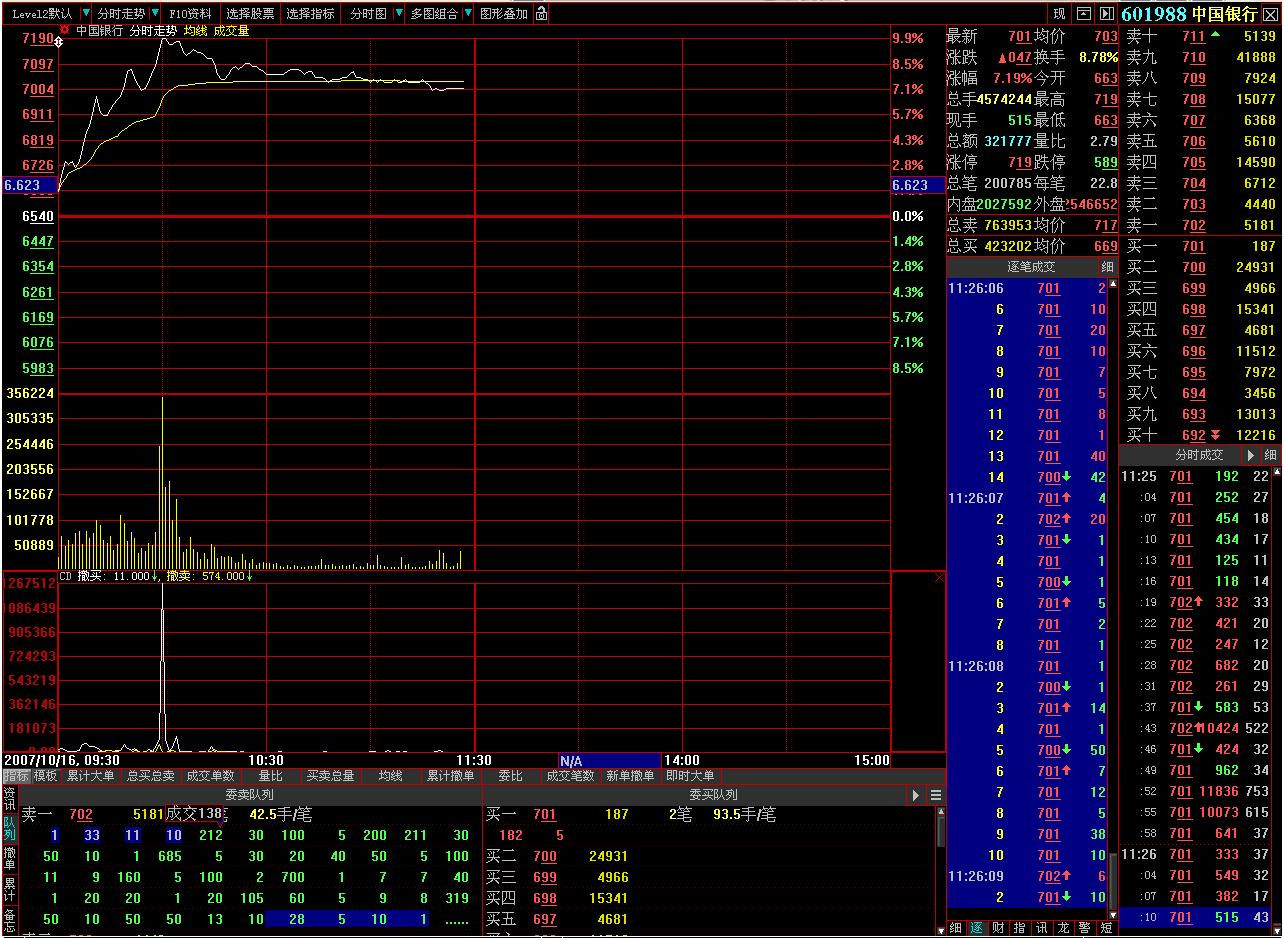The image size is (1284, 938).
Task: Switch to the 总买总卖 indicator tab
Action: pos(151,776)
